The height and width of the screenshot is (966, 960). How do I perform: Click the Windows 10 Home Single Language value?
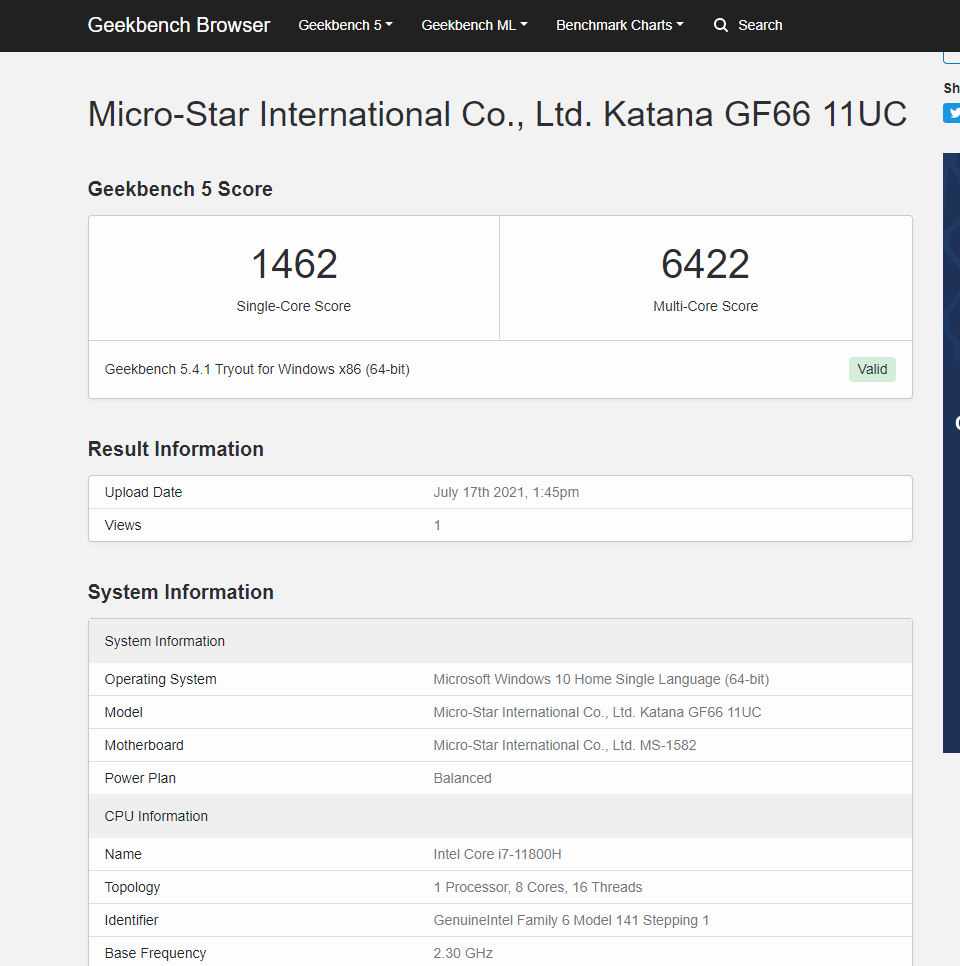pos(601,680)
